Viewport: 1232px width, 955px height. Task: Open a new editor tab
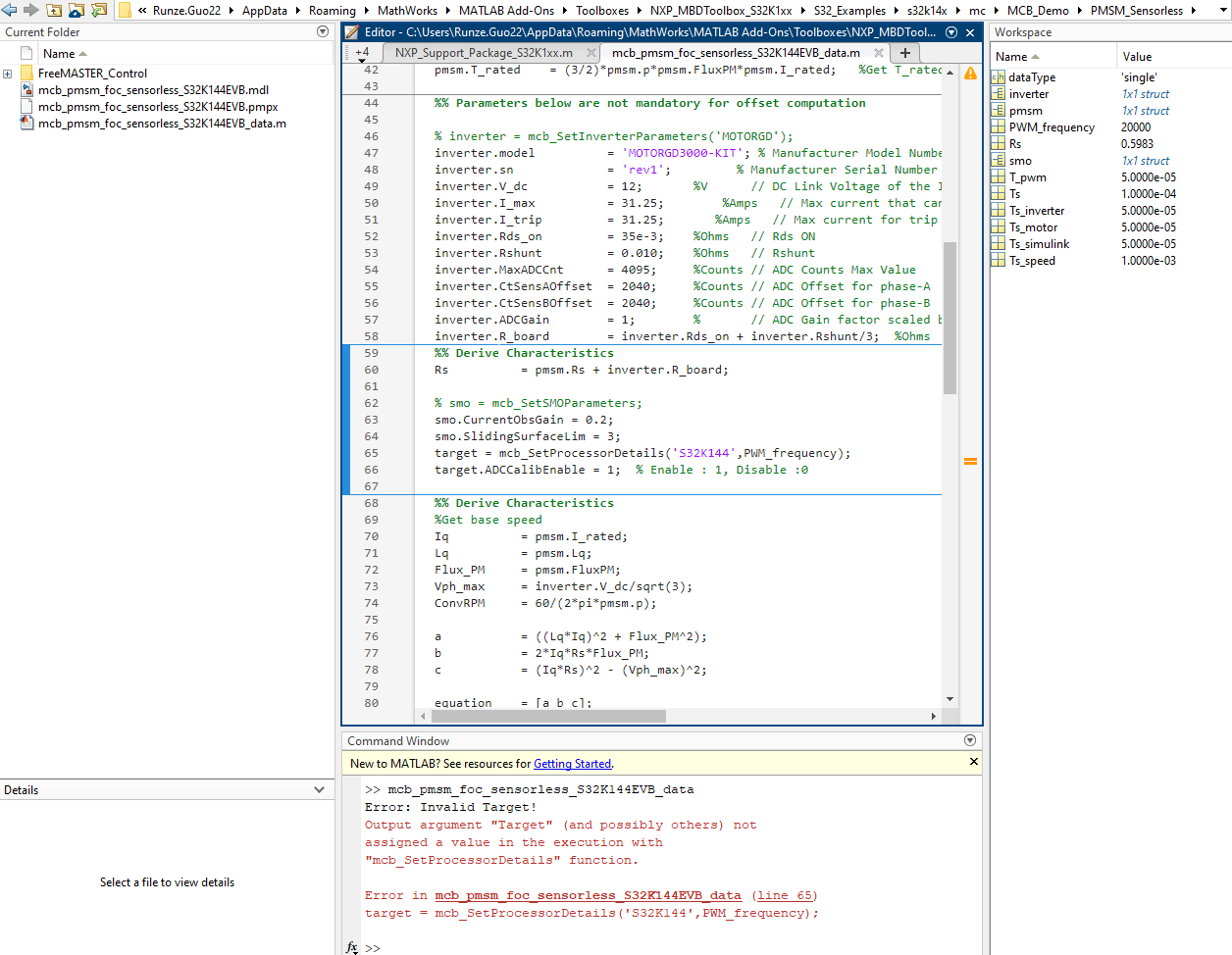(x=905, y=53)
